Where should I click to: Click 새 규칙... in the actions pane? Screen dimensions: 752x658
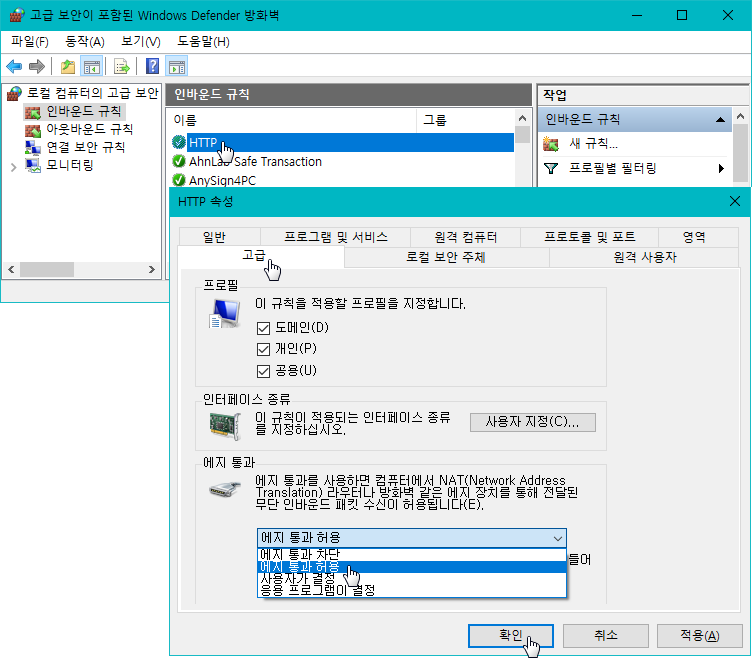pos(593,143)
